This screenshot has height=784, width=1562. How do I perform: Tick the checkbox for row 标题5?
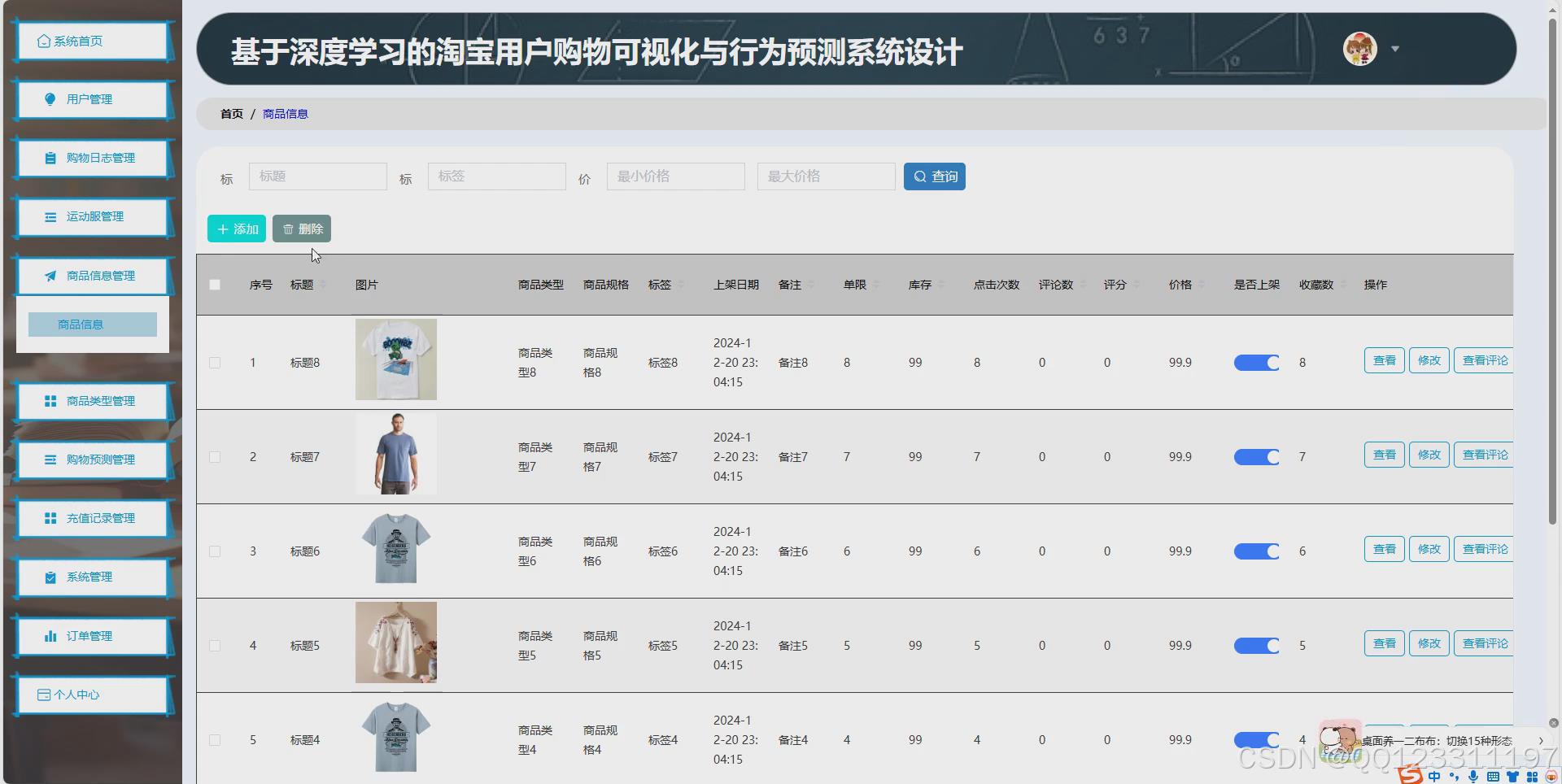tap(215, 646)
